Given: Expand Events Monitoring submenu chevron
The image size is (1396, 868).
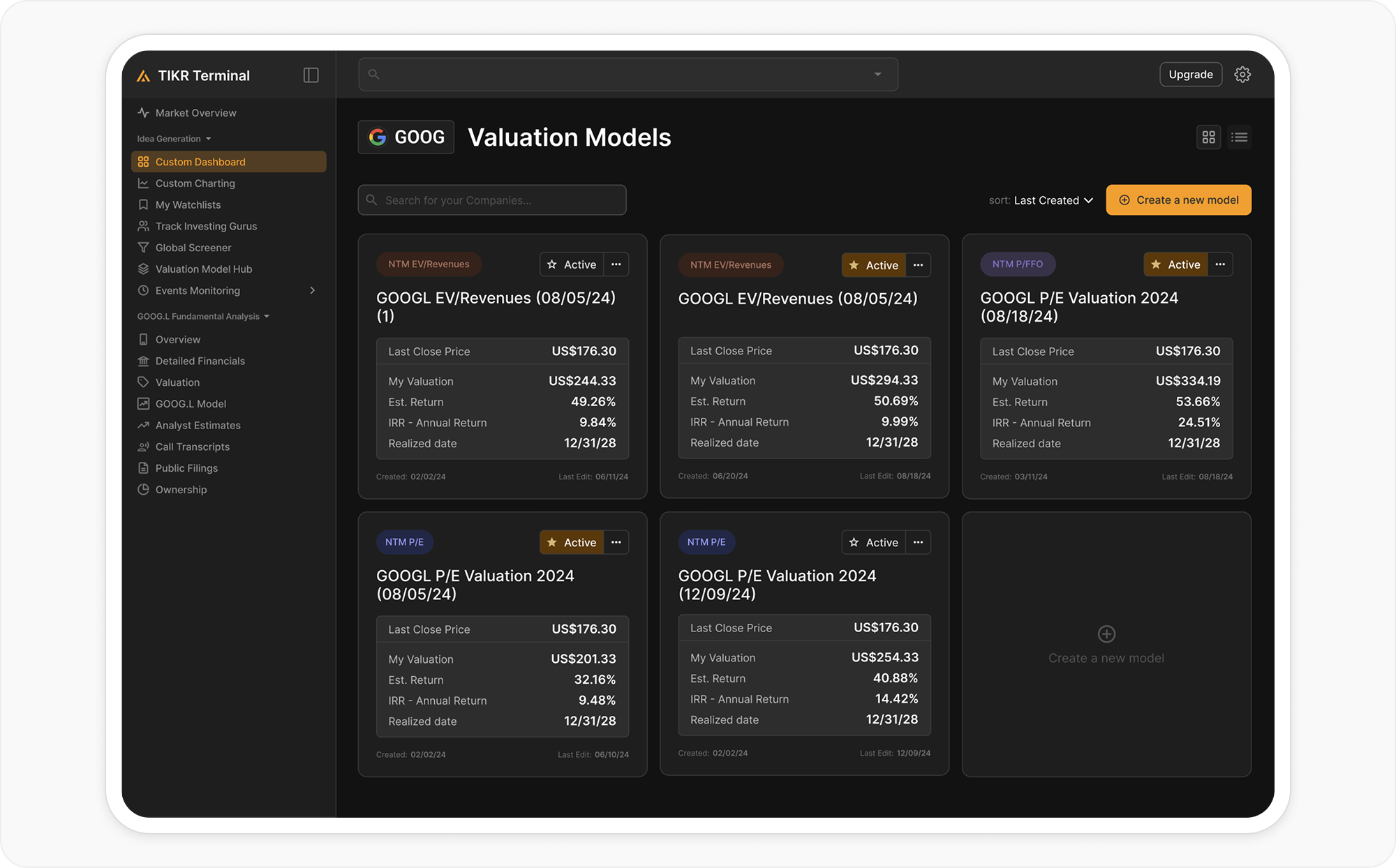Looking at the screenshot, I should (312, 290).
